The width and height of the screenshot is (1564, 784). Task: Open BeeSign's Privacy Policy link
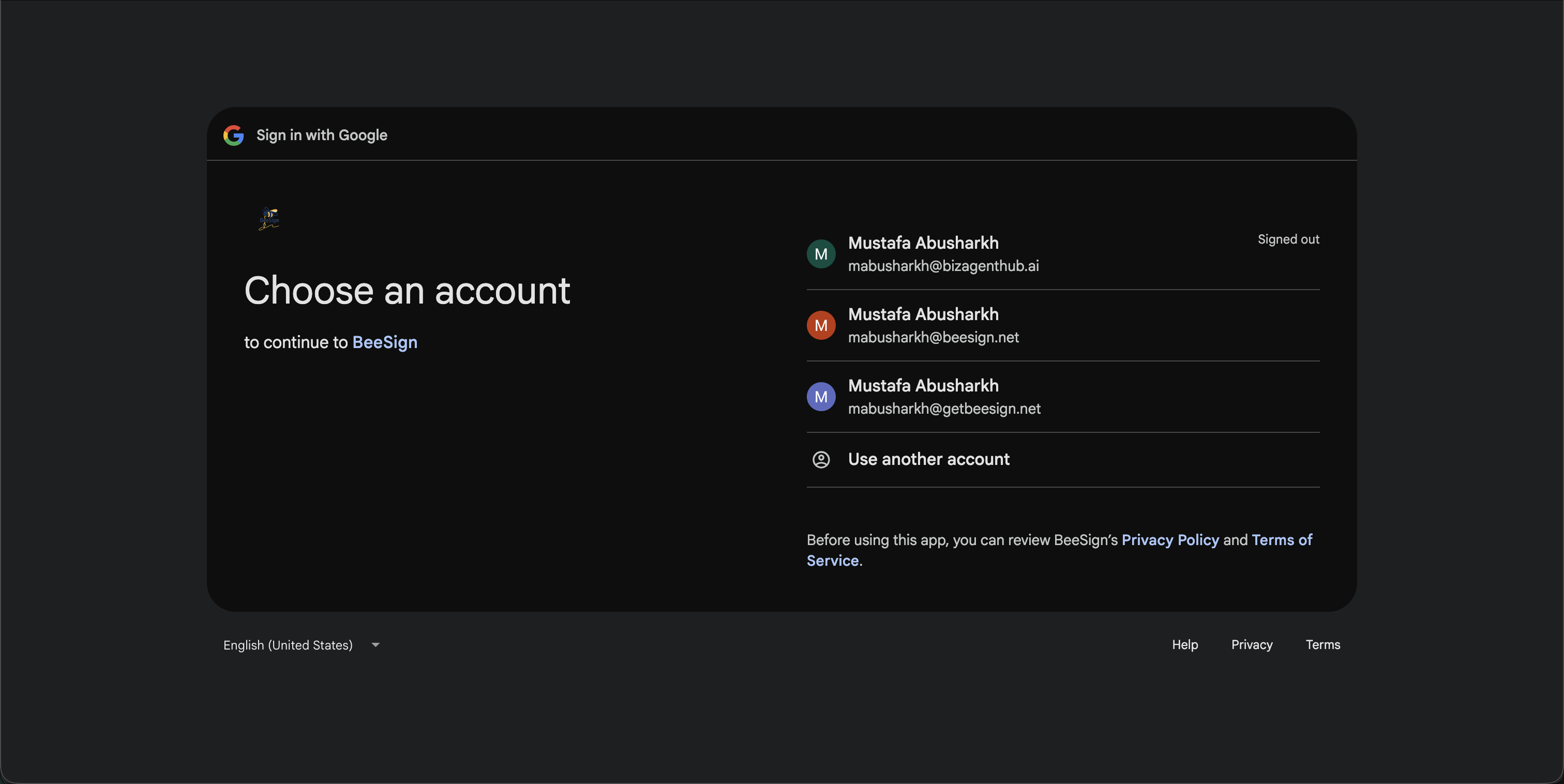tap(1170, 540)
